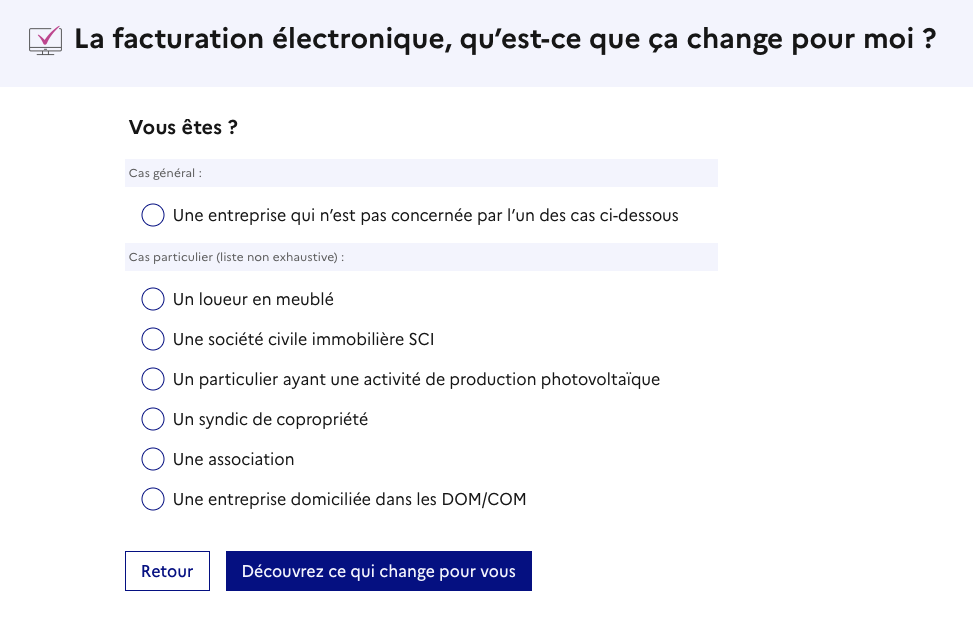
Task: Click the "Un loueur en meublé" label text
Action: 253,299
